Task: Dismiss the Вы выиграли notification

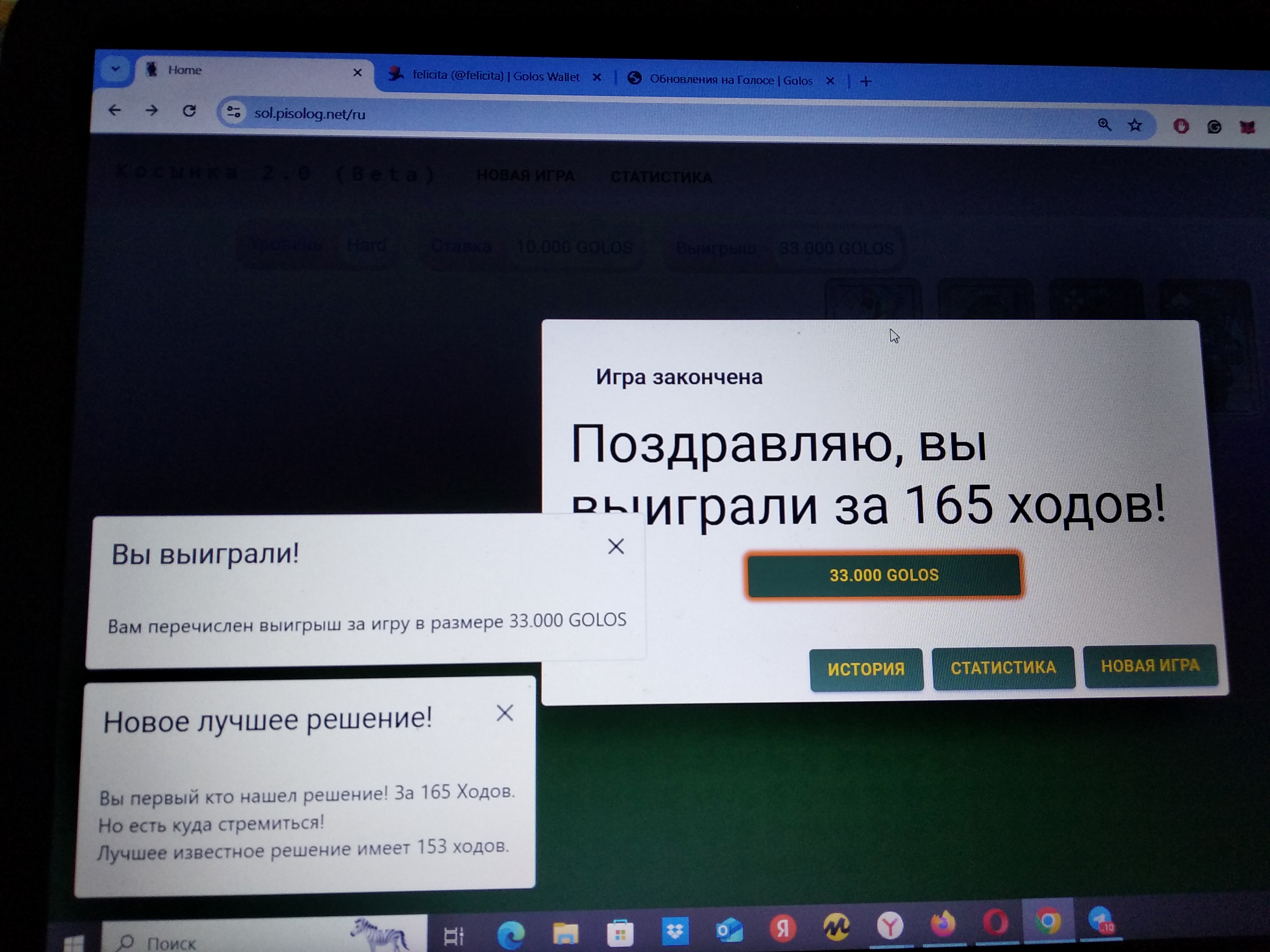Action: 616,546
